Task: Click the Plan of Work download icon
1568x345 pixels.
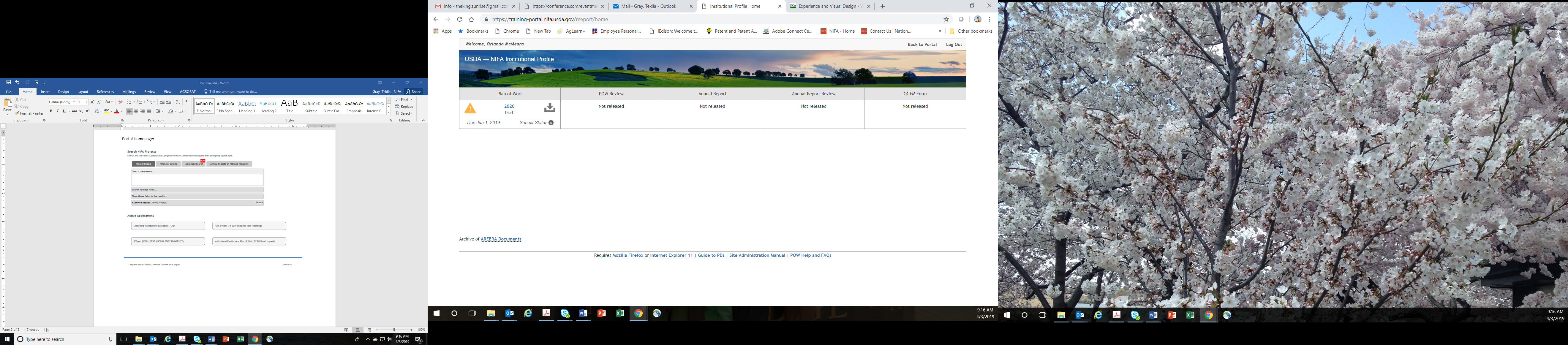Action: click(x=549, y=108)
